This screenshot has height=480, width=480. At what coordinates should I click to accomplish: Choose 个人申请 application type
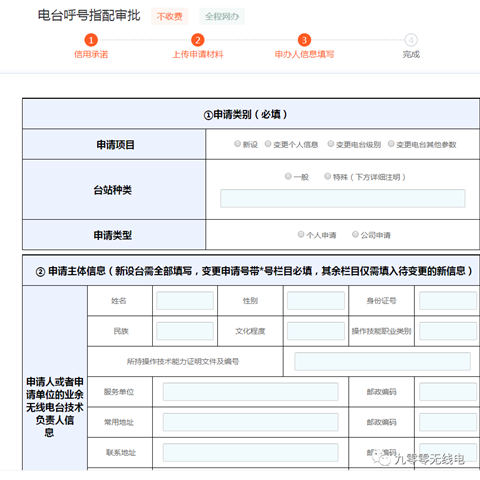click(x=301, y=234)
